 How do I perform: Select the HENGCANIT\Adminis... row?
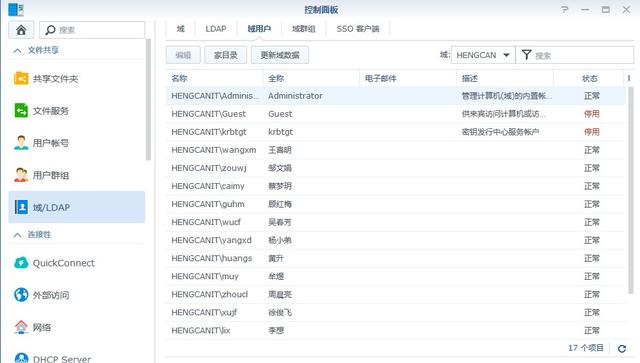coord(396,96)
